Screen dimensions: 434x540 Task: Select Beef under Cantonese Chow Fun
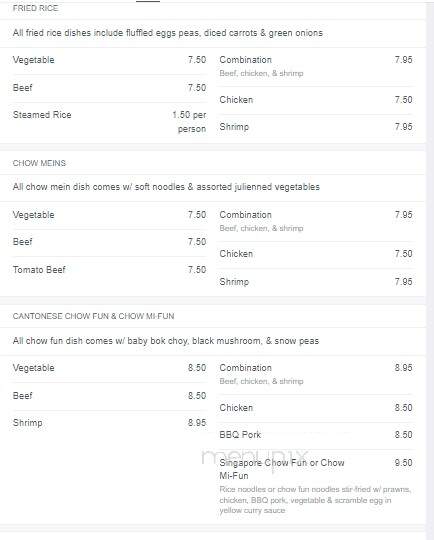[109, 395]
